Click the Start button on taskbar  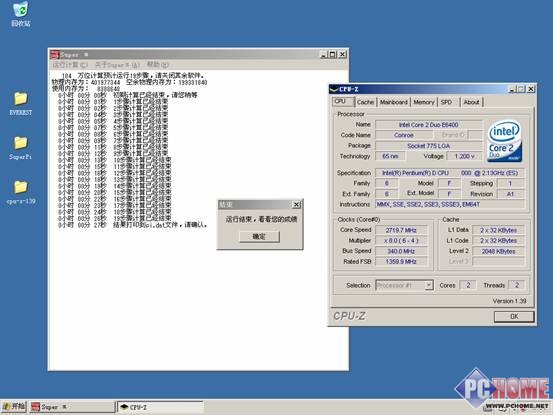(x=14, y=407)
